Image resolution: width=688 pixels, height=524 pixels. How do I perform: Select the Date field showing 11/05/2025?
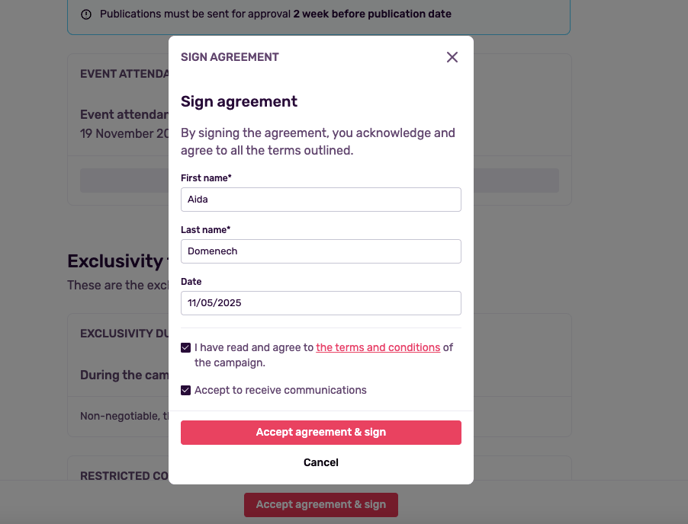point(321,303)
